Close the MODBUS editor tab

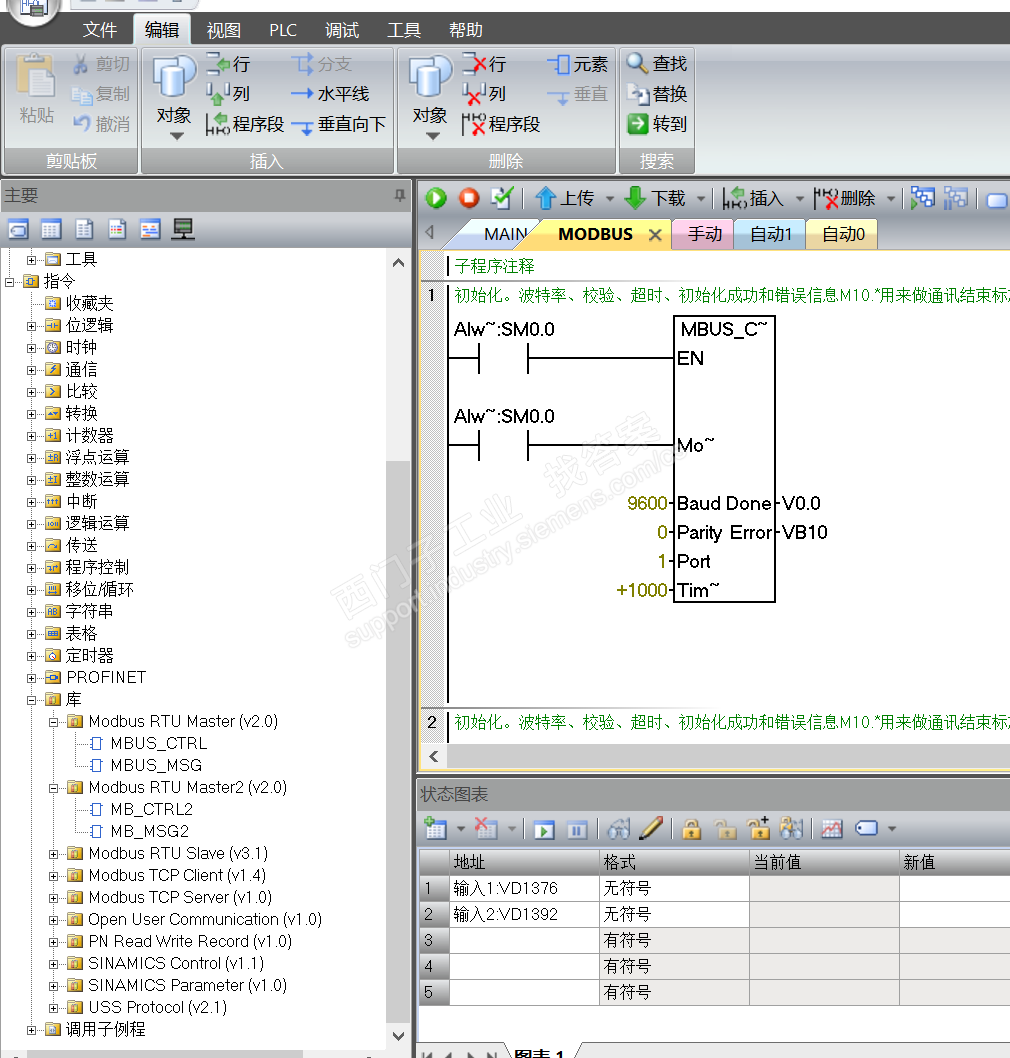[654, 235]
